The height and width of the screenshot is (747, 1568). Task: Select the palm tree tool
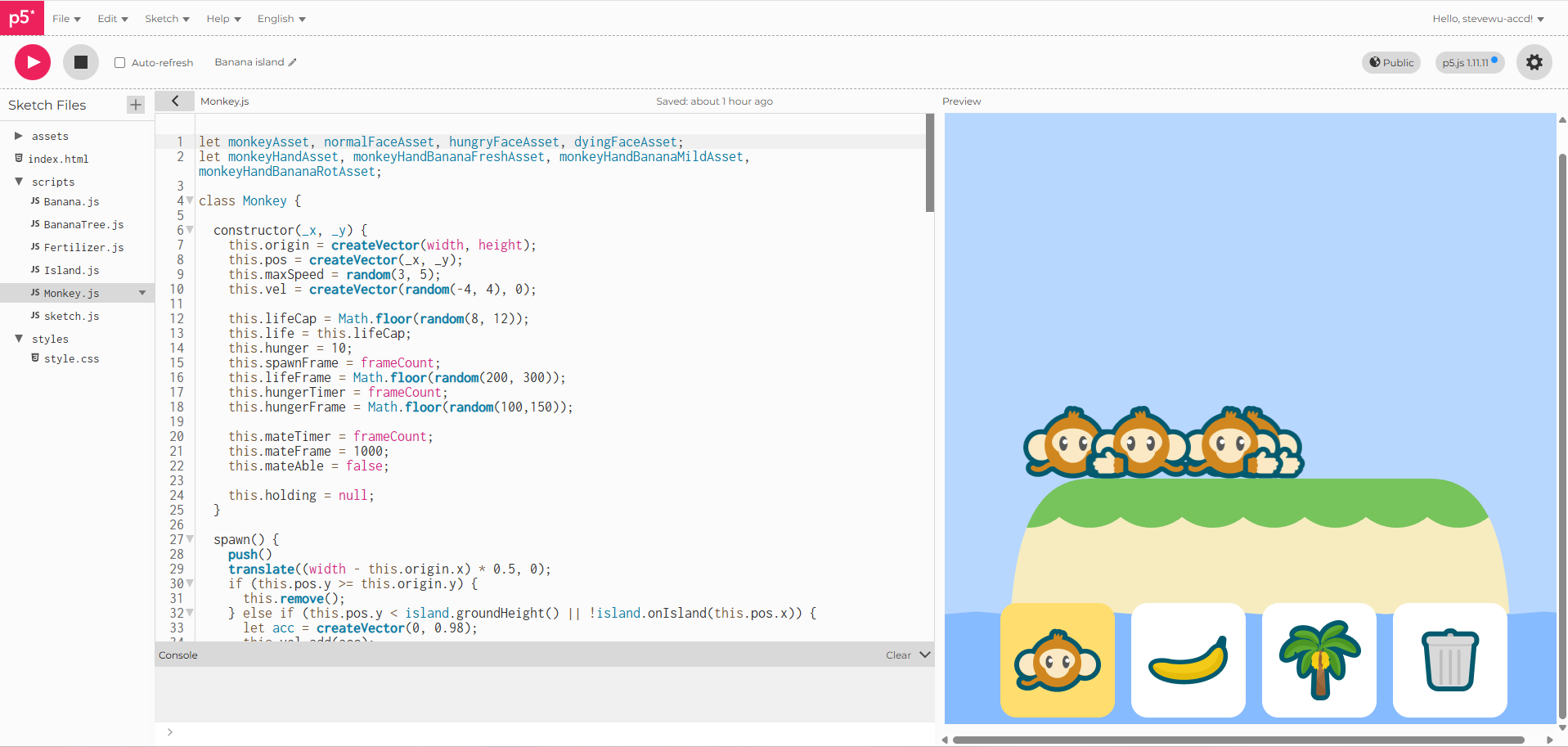(x=1319, y=660)
